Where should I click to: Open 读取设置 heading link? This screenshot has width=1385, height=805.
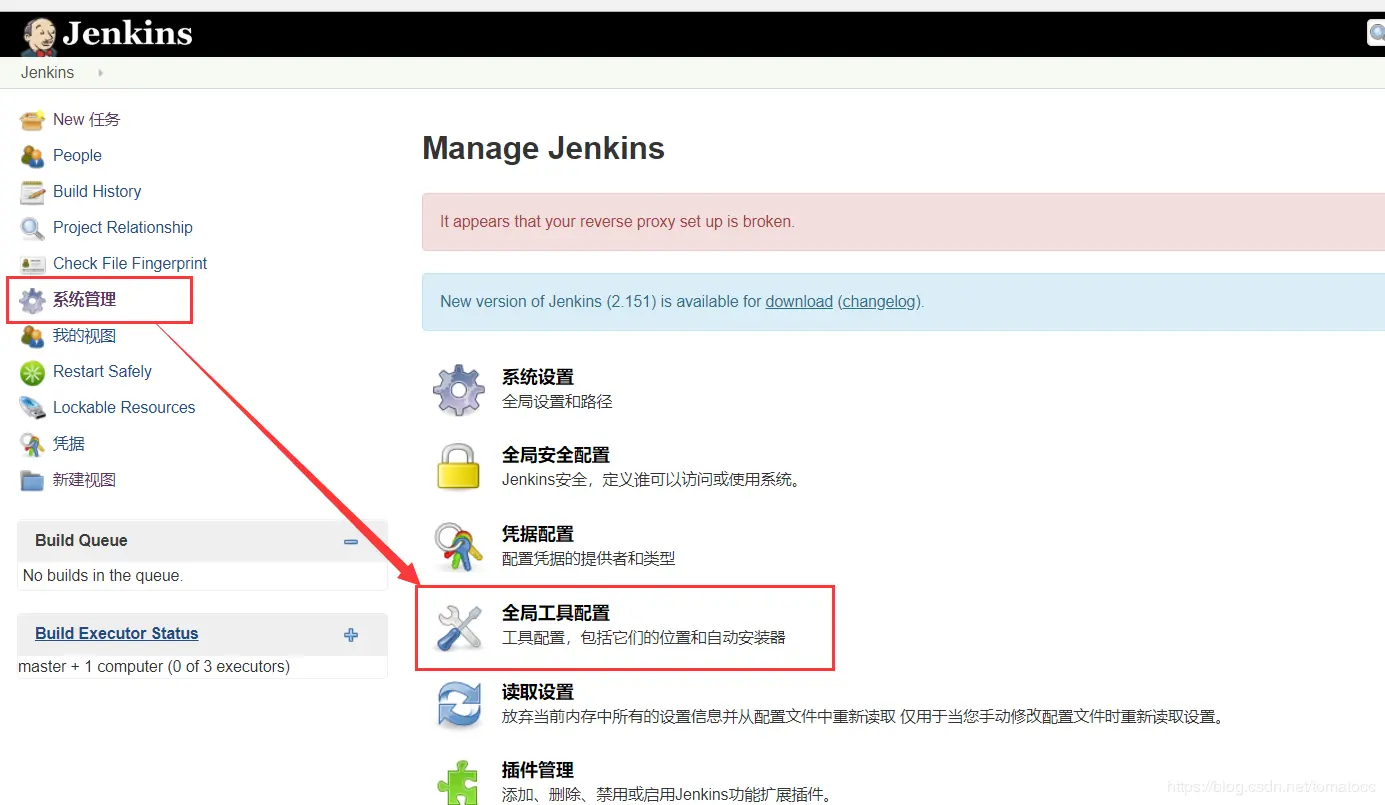click(538, 691)
